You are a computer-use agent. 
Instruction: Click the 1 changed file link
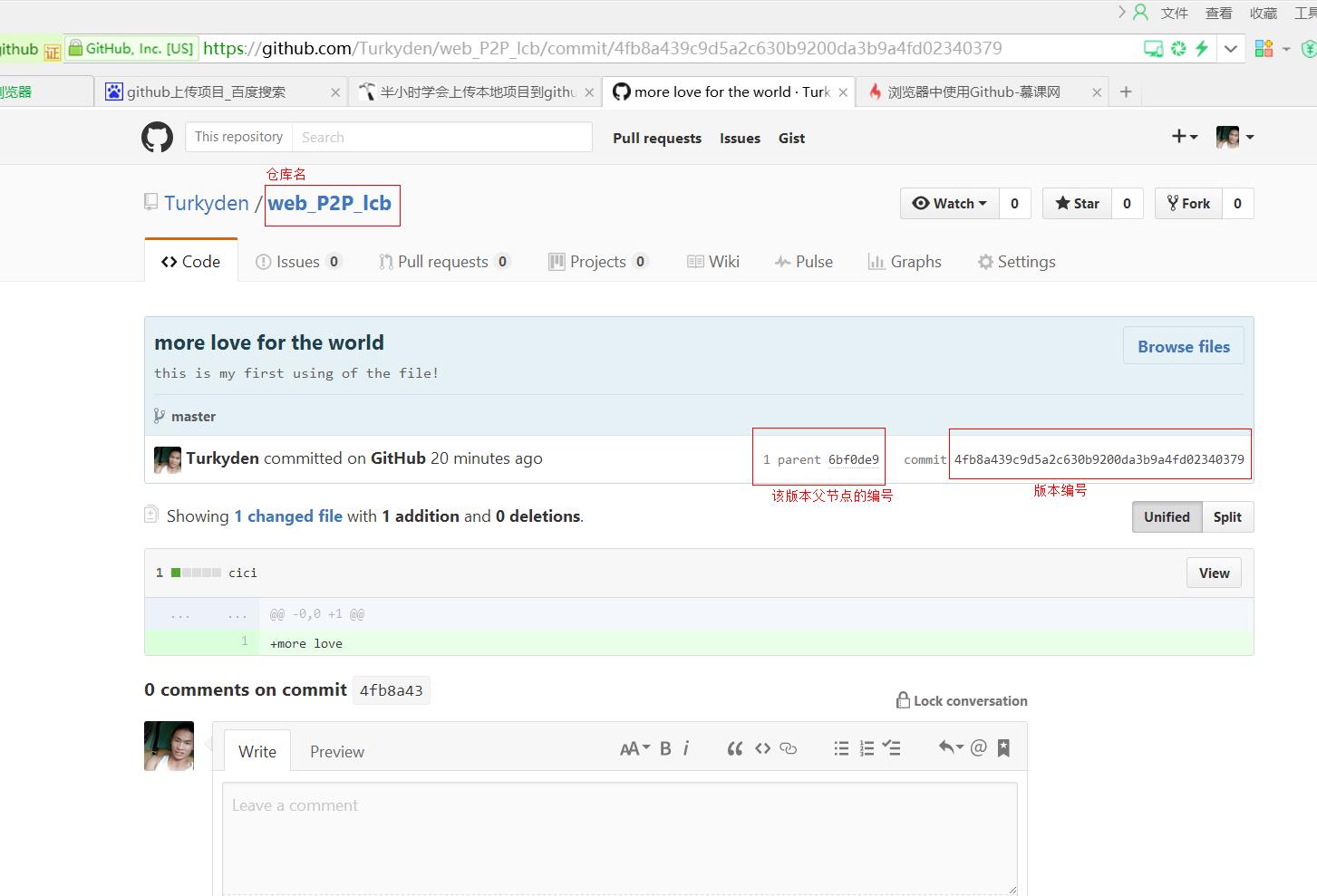288,516
